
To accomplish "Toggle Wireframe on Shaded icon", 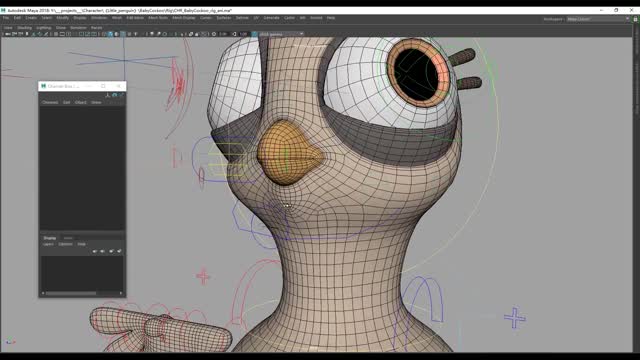I will [123, 34].
